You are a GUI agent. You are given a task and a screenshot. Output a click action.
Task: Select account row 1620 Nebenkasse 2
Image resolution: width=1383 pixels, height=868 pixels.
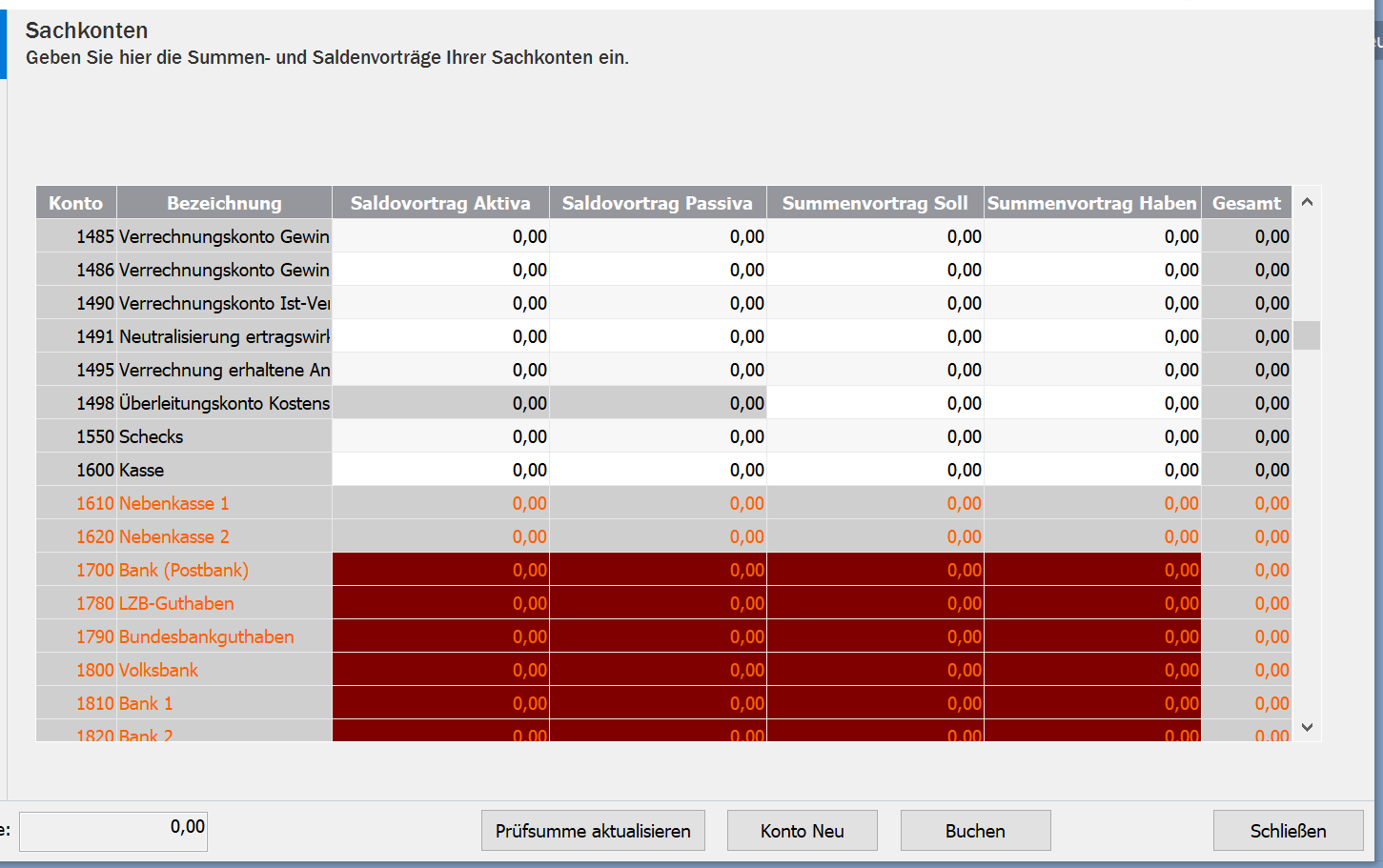pyautogui.click(x=663, y=536)
